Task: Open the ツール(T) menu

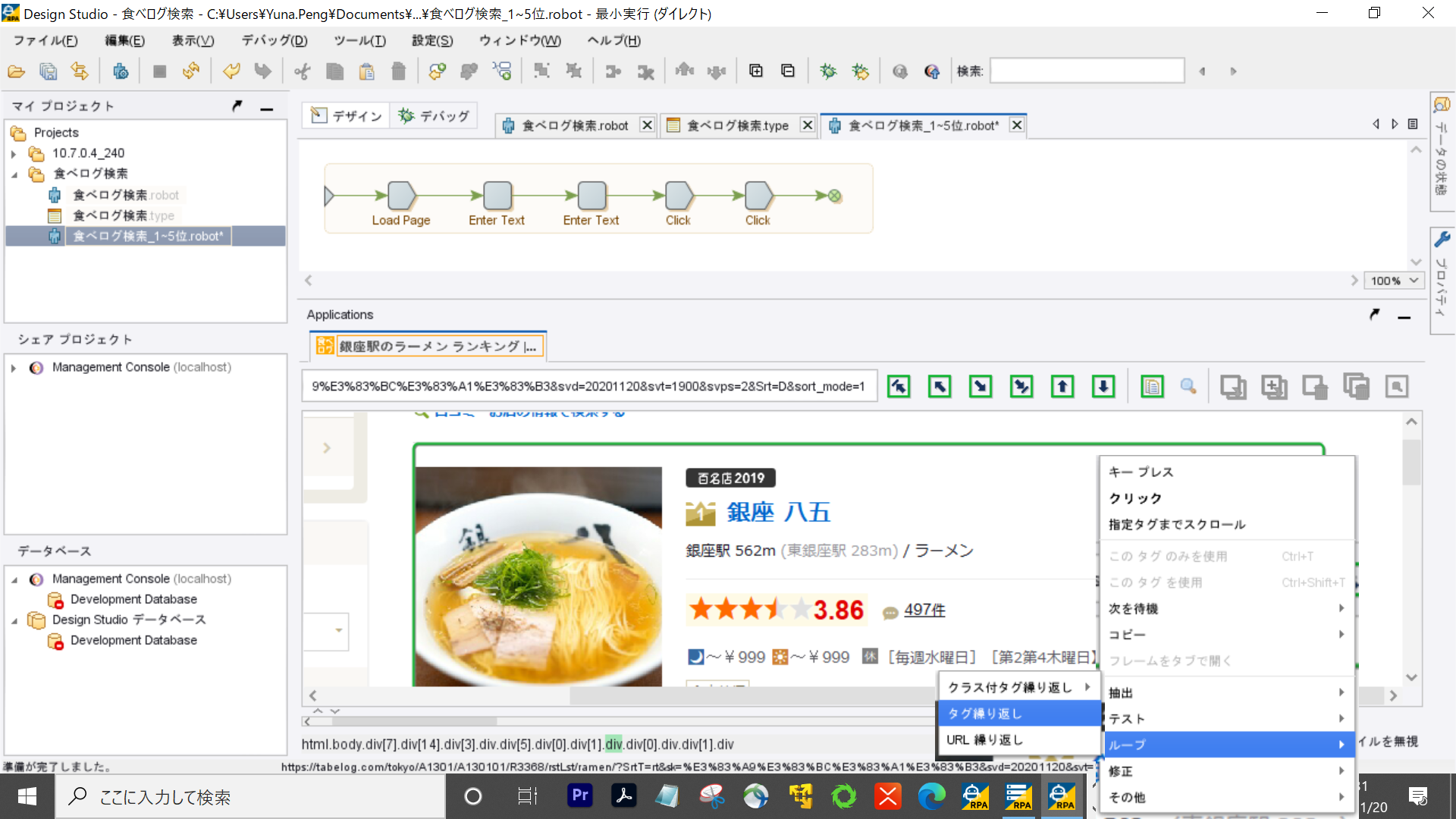Action: tap(359, 40)
